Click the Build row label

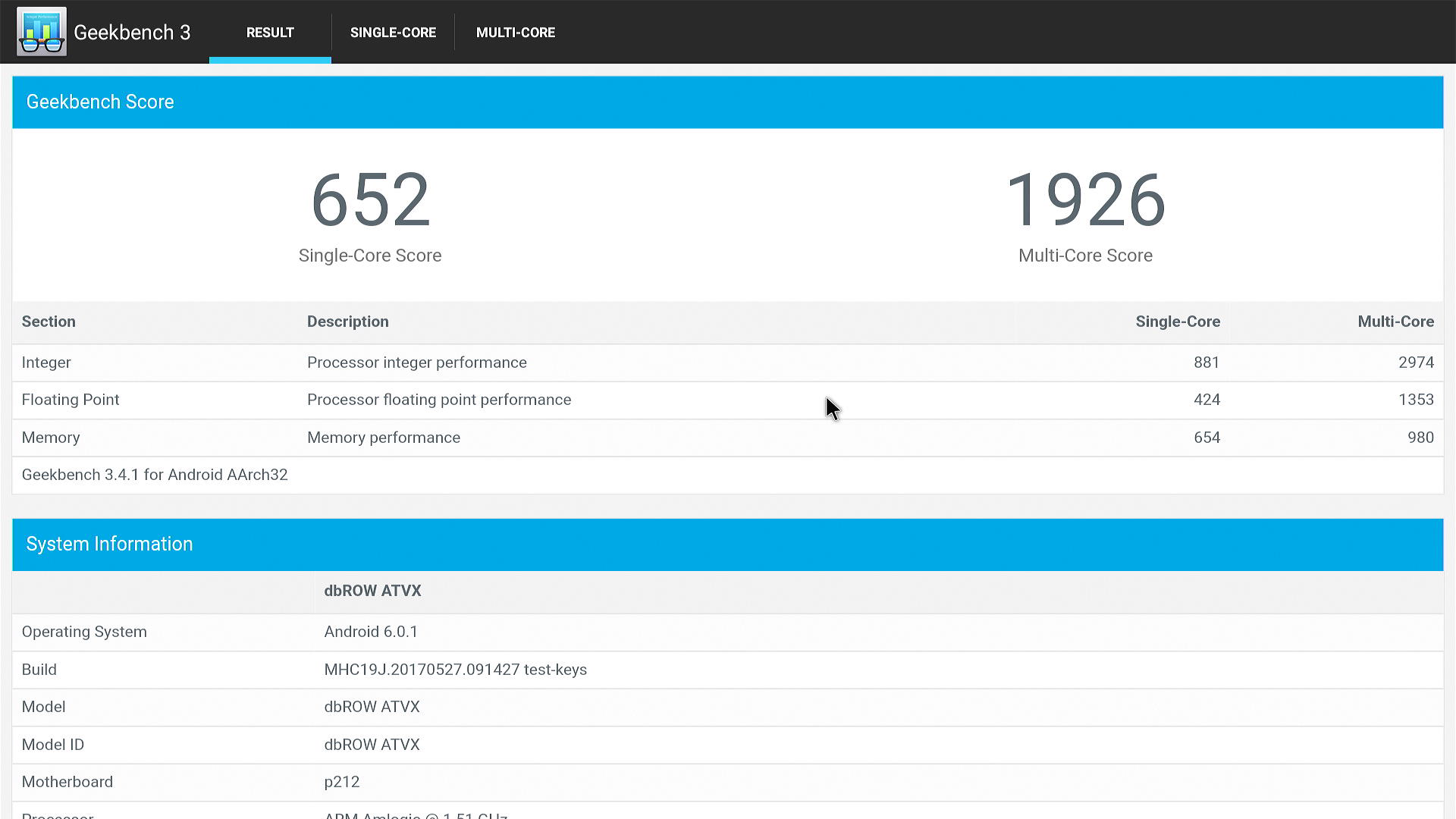39,670
